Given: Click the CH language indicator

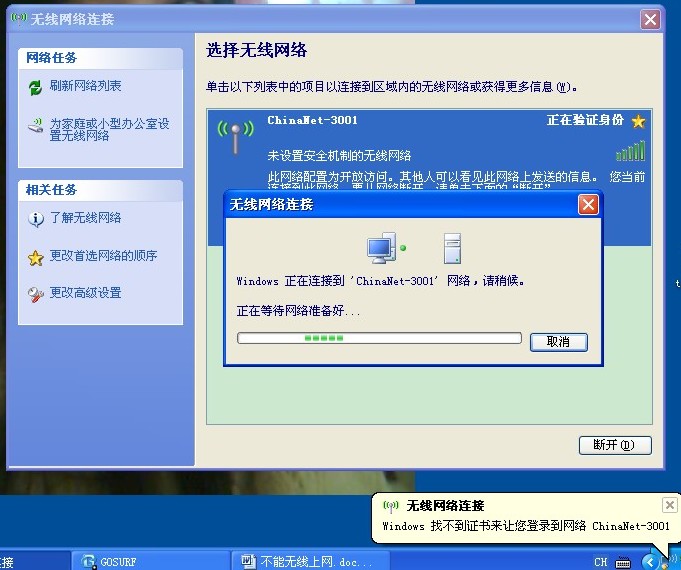Looking at the screenshot, I should [601, 562].
